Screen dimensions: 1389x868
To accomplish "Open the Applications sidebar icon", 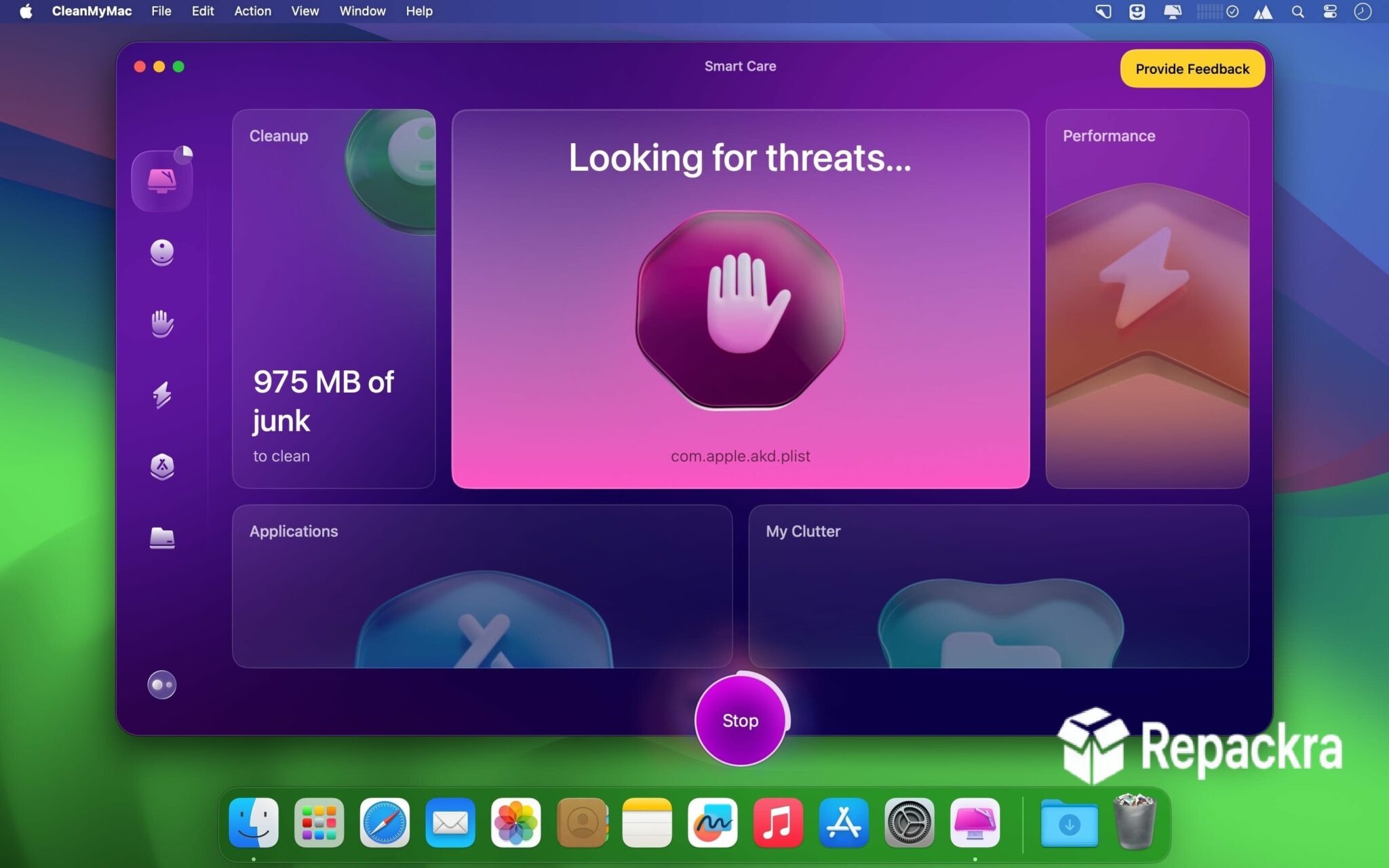I will 162,467.
